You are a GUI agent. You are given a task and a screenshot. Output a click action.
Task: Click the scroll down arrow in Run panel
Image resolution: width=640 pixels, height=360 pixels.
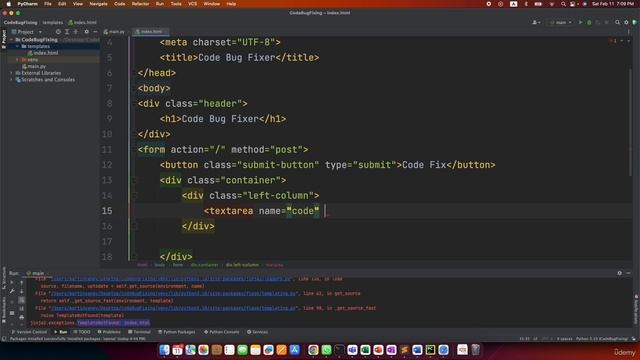pyautogui.click(x=22, y=291)
